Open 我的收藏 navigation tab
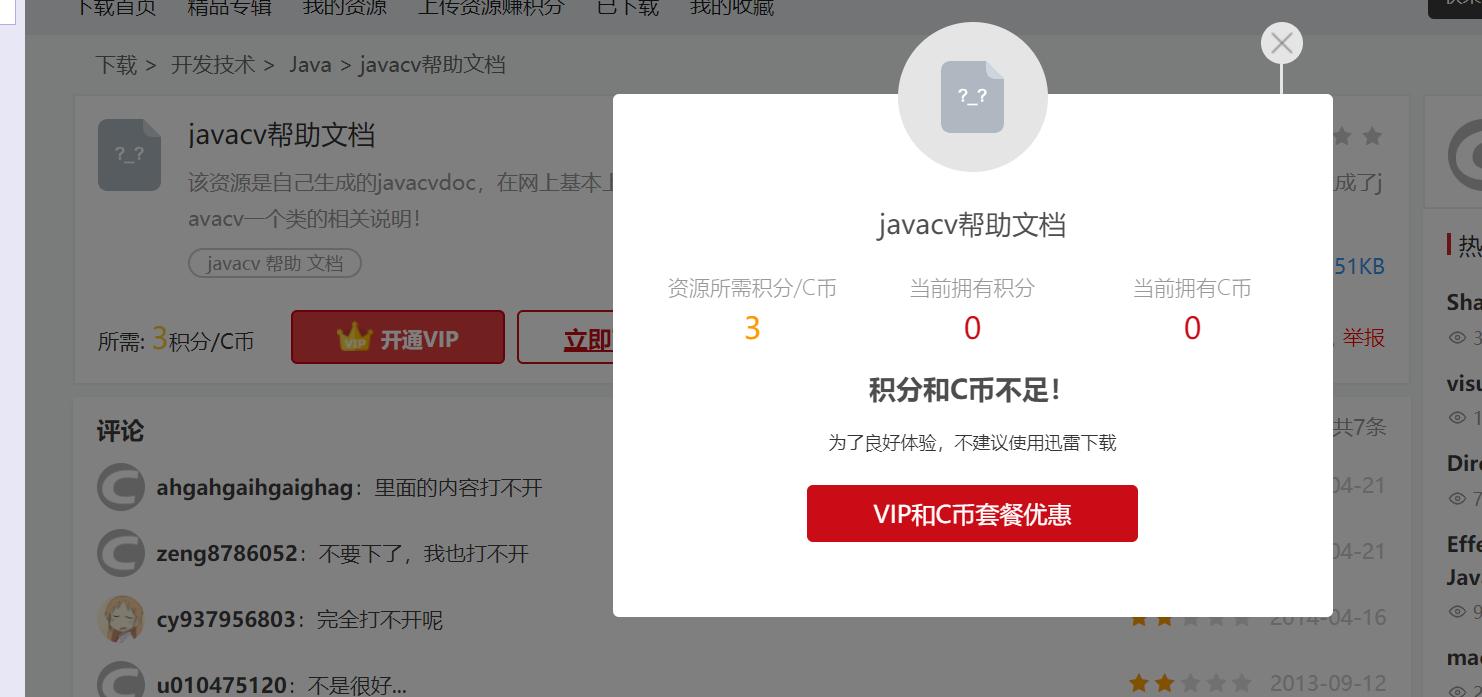This screenshot has width=1482, height=697. pyautogui.click(x=732, y=8)
